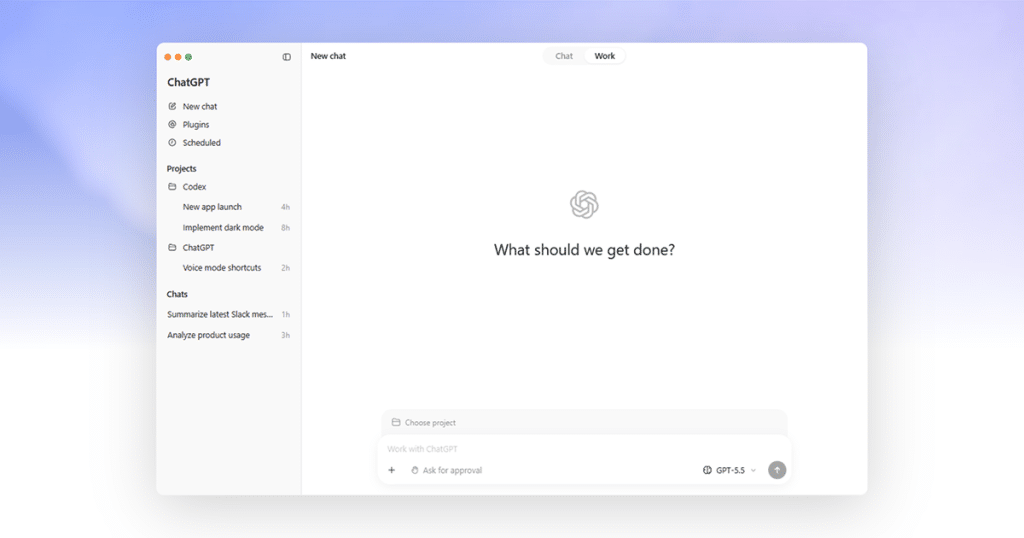Open the Voice mode shortcuts chat

pyautogui.click(x=222, y=268)
